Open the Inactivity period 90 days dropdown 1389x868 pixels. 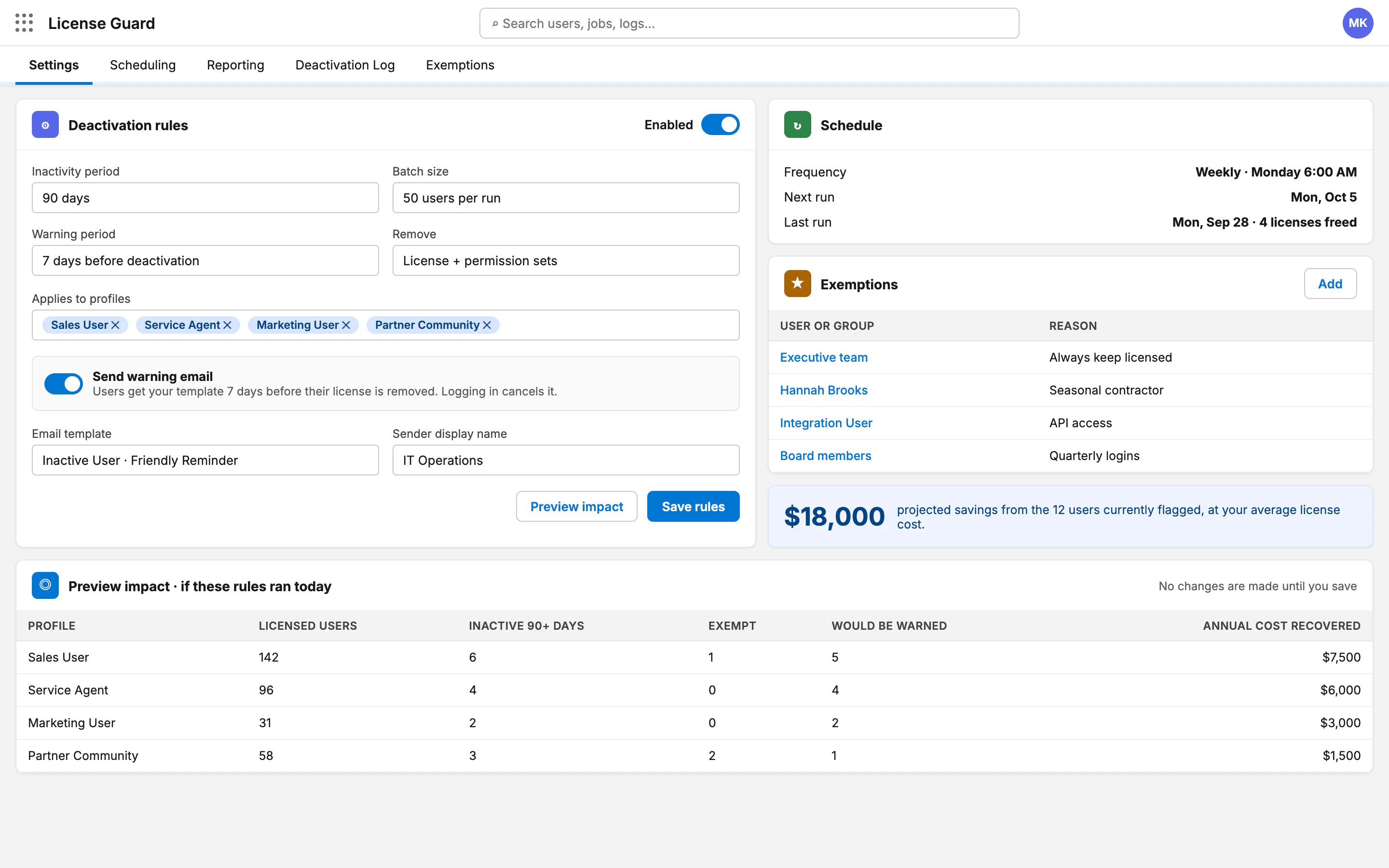205,198
